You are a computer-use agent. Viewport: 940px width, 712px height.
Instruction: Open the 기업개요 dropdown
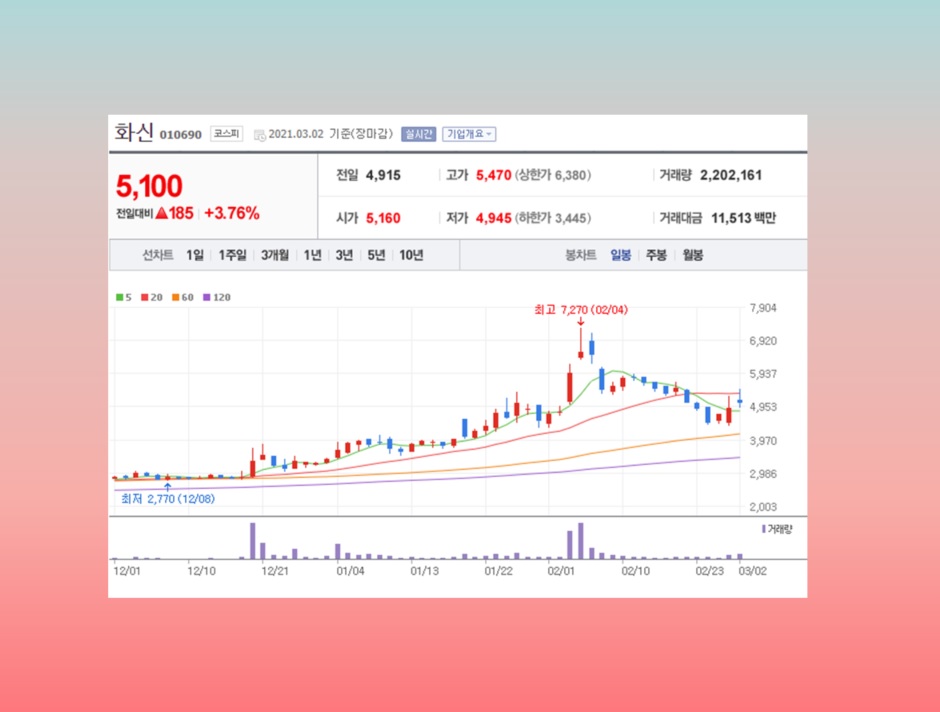coord(469,134)
